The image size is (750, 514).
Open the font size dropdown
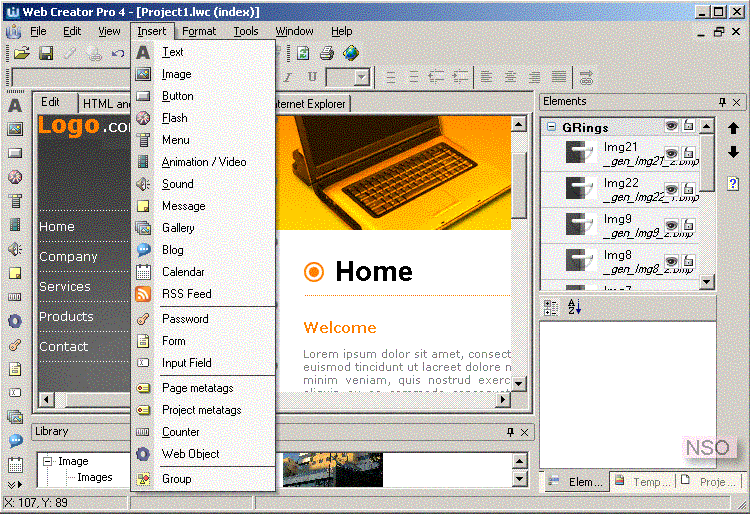tap(362, 77)
